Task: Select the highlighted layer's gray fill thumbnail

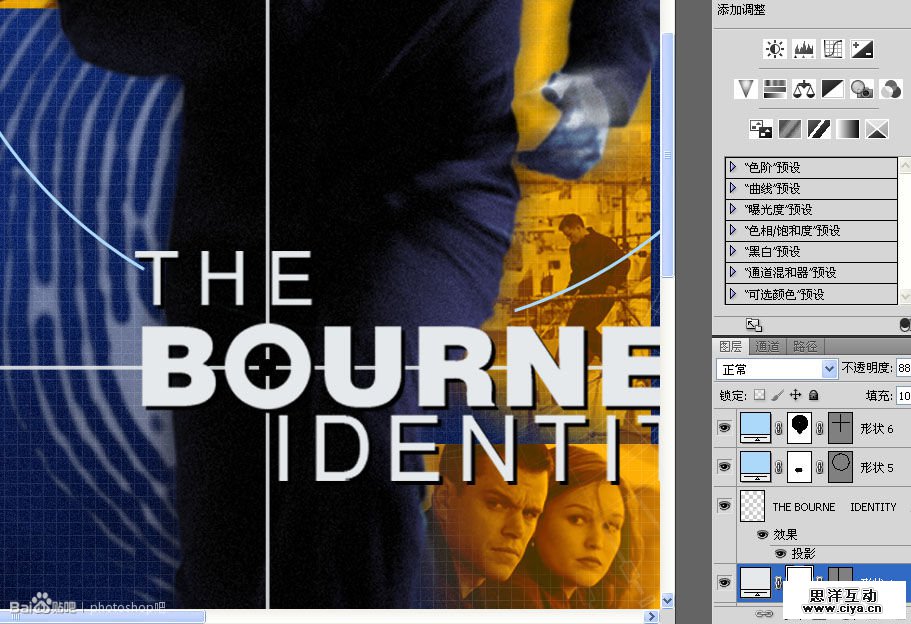Action: [x=756, y=583]
